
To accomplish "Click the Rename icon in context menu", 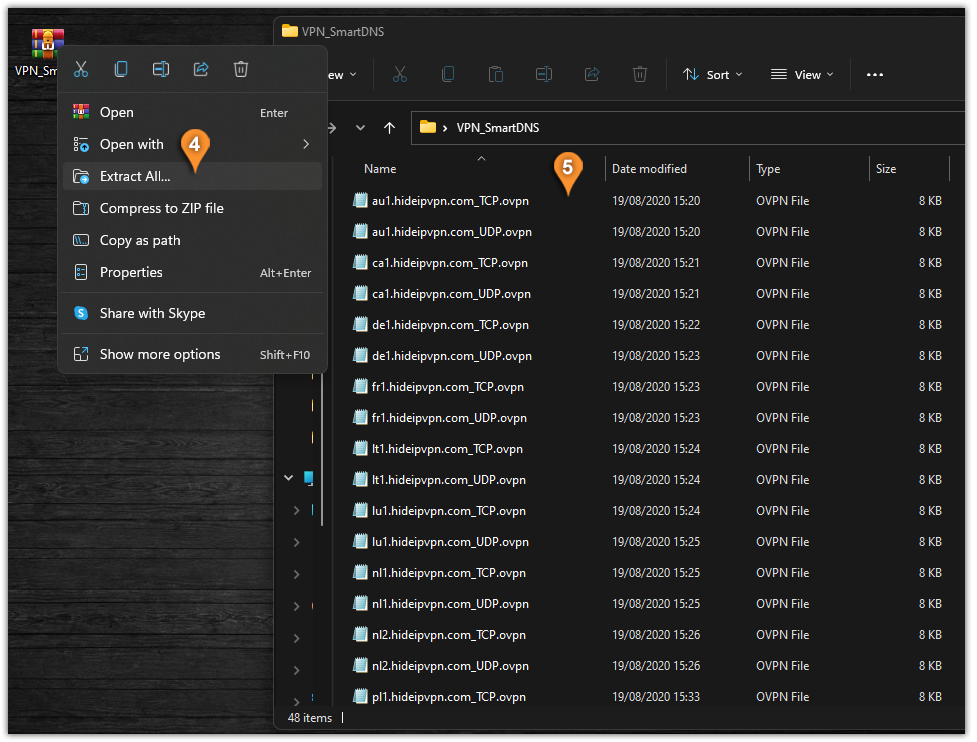I will pyautogui.click(x=161, y=69).
